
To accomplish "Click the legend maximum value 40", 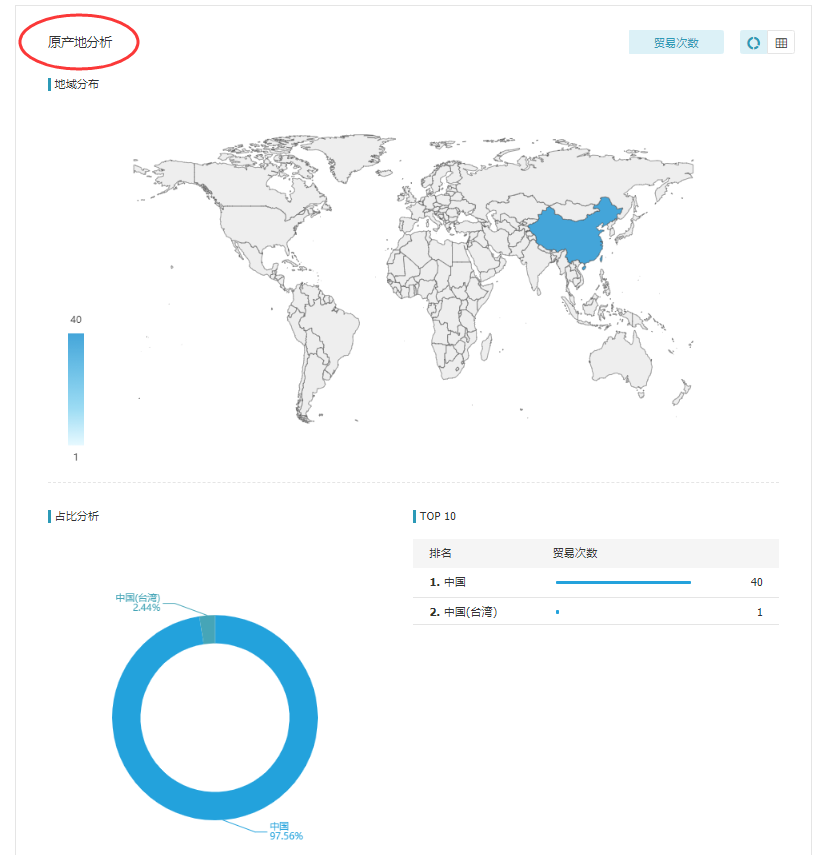I will click(76, 319).
